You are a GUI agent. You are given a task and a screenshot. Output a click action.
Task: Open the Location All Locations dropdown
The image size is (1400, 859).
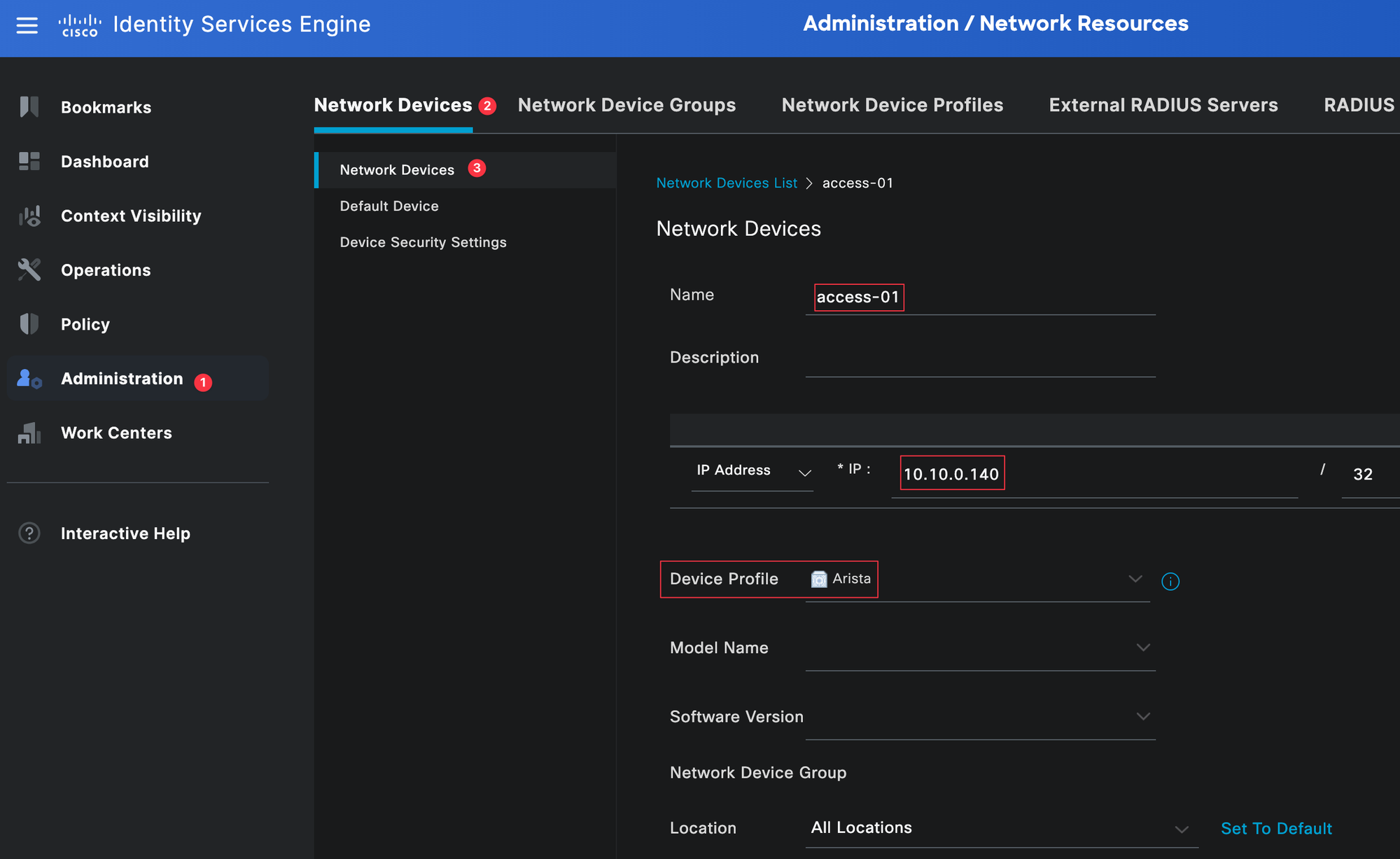pos(1182,829)
